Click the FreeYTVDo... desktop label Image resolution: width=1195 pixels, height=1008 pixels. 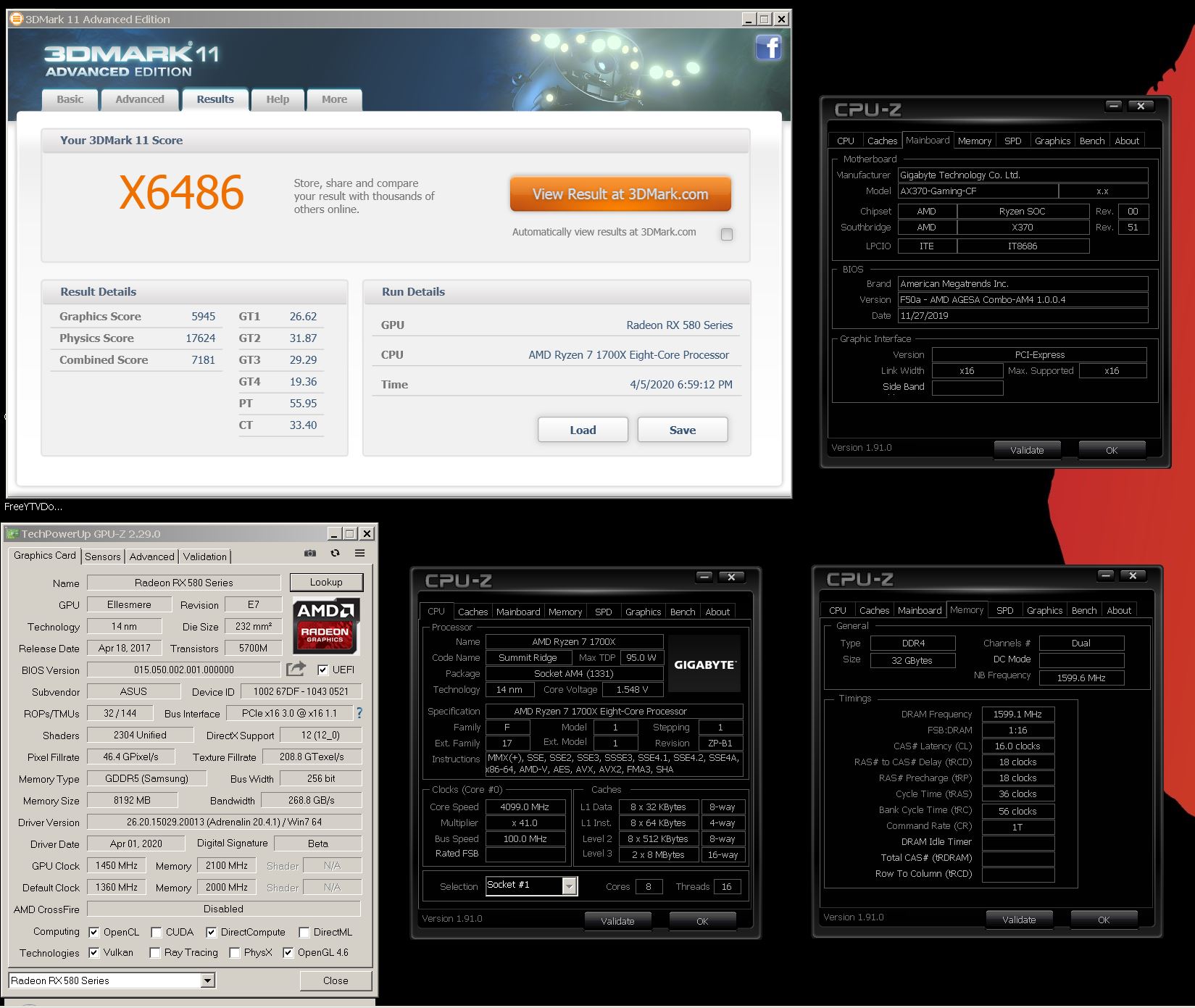(33, 507)
